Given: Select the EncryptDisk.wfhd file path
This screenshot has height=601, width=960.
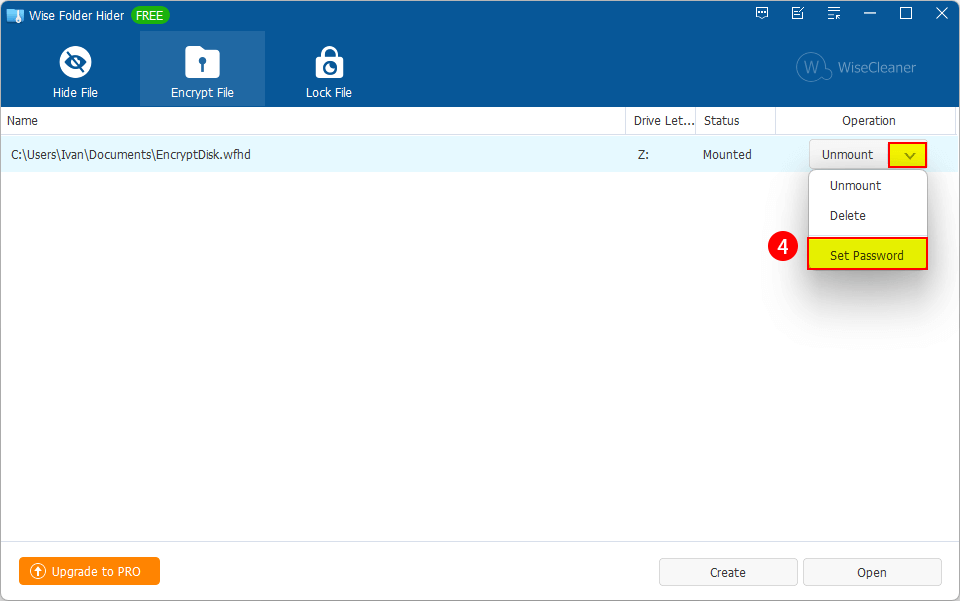Looking at the screenshot, I should point(131,154).
